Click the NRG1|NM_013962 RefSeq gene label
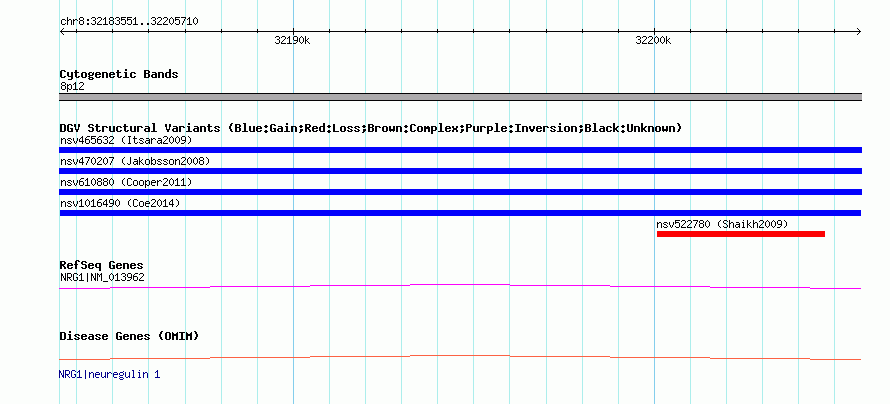The height and width of the screenshot is (404, 890). tap(102, 277)
